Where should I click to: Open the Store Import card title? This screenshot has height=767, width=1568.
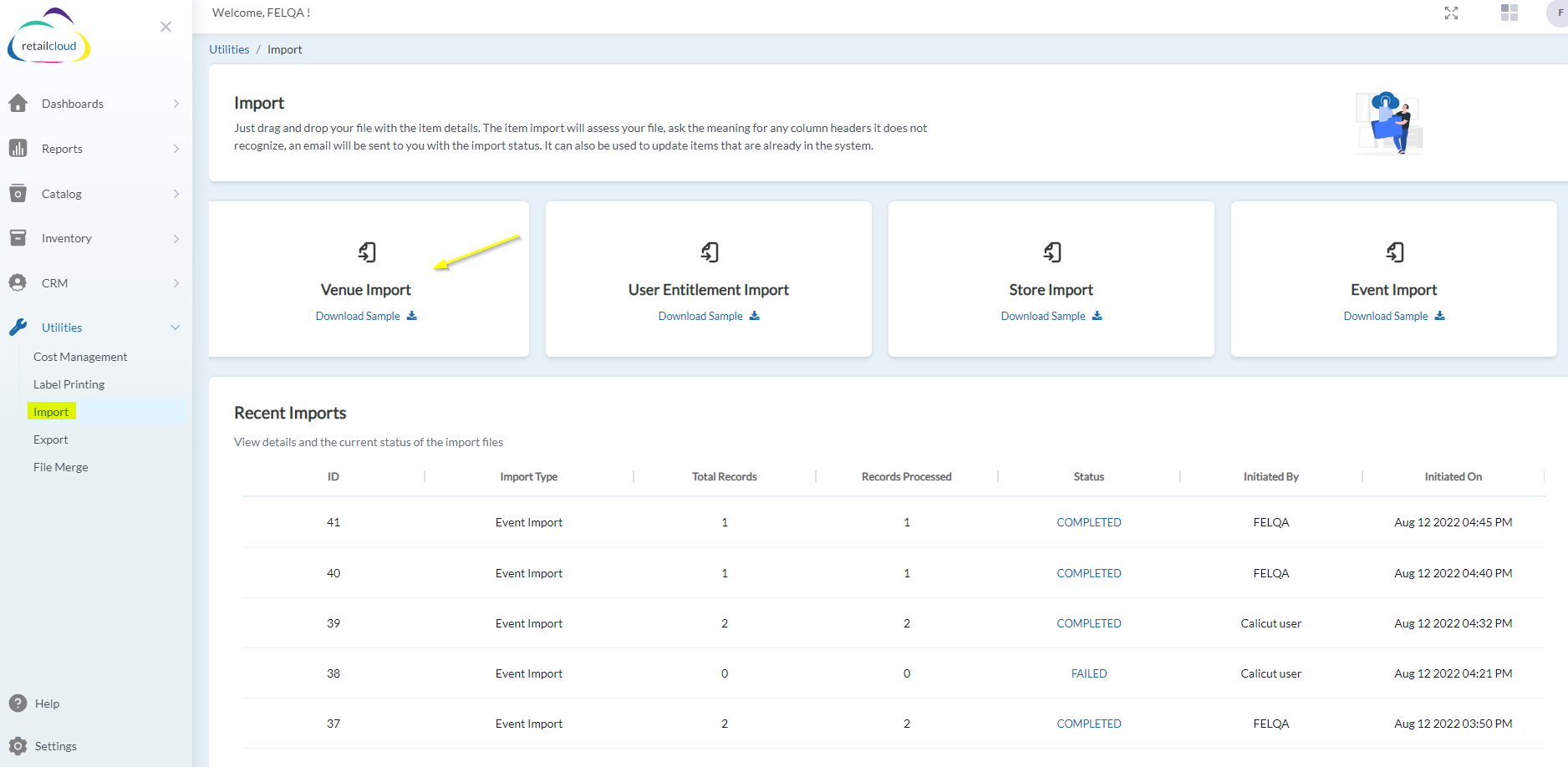pyautogui.click(x=1051, y=290)
